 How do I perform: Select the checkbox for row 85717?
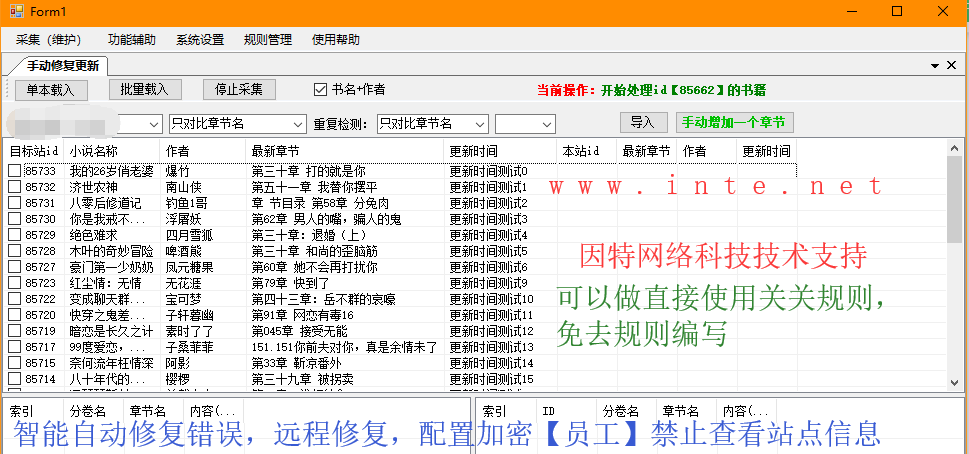click(x=14, y=347)
